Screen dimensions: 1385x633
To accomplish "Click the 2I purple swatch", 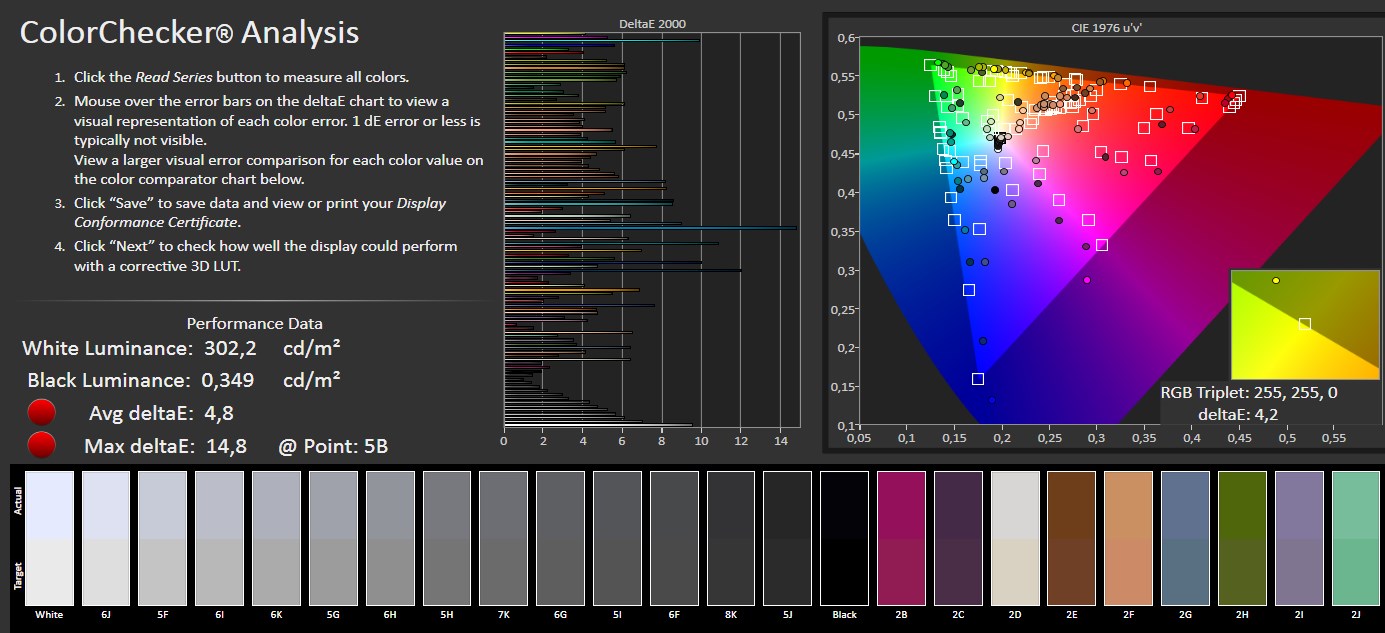I will [1300, 538].
